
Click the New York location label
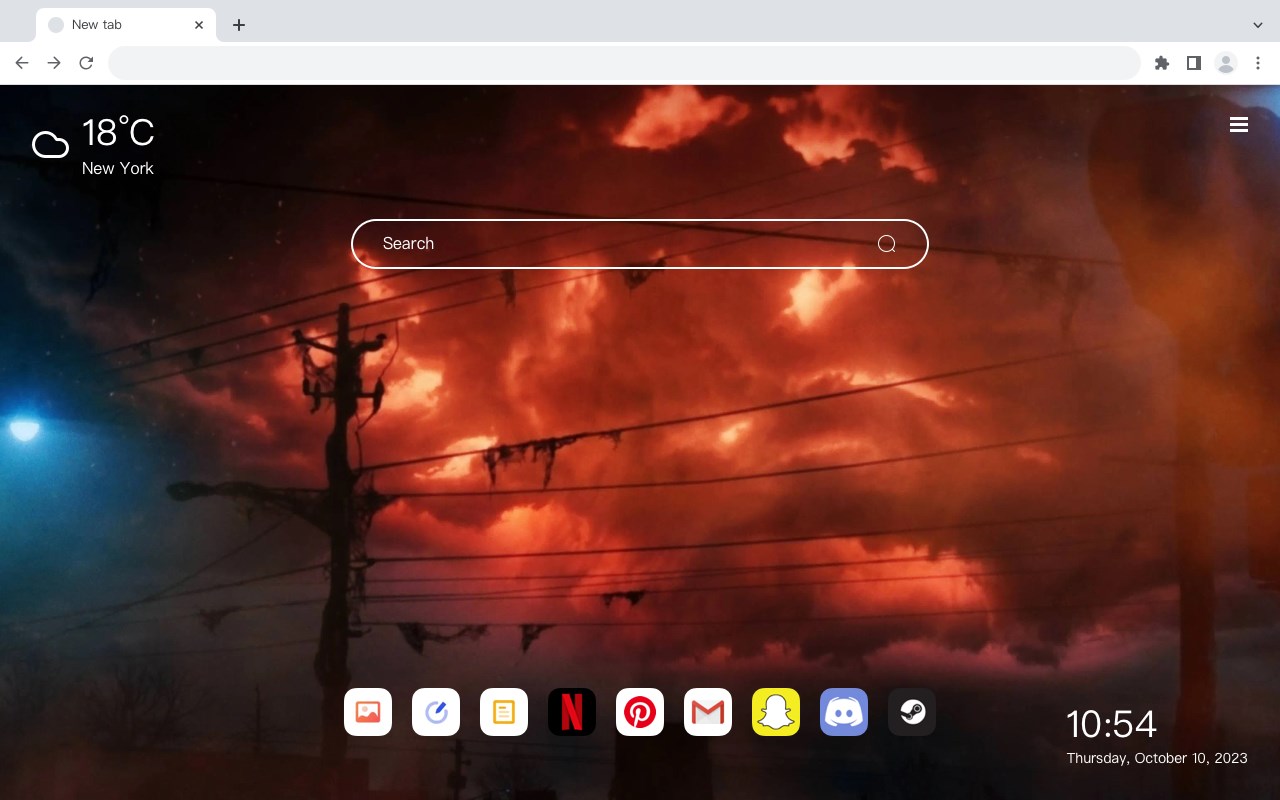(118, 168)
